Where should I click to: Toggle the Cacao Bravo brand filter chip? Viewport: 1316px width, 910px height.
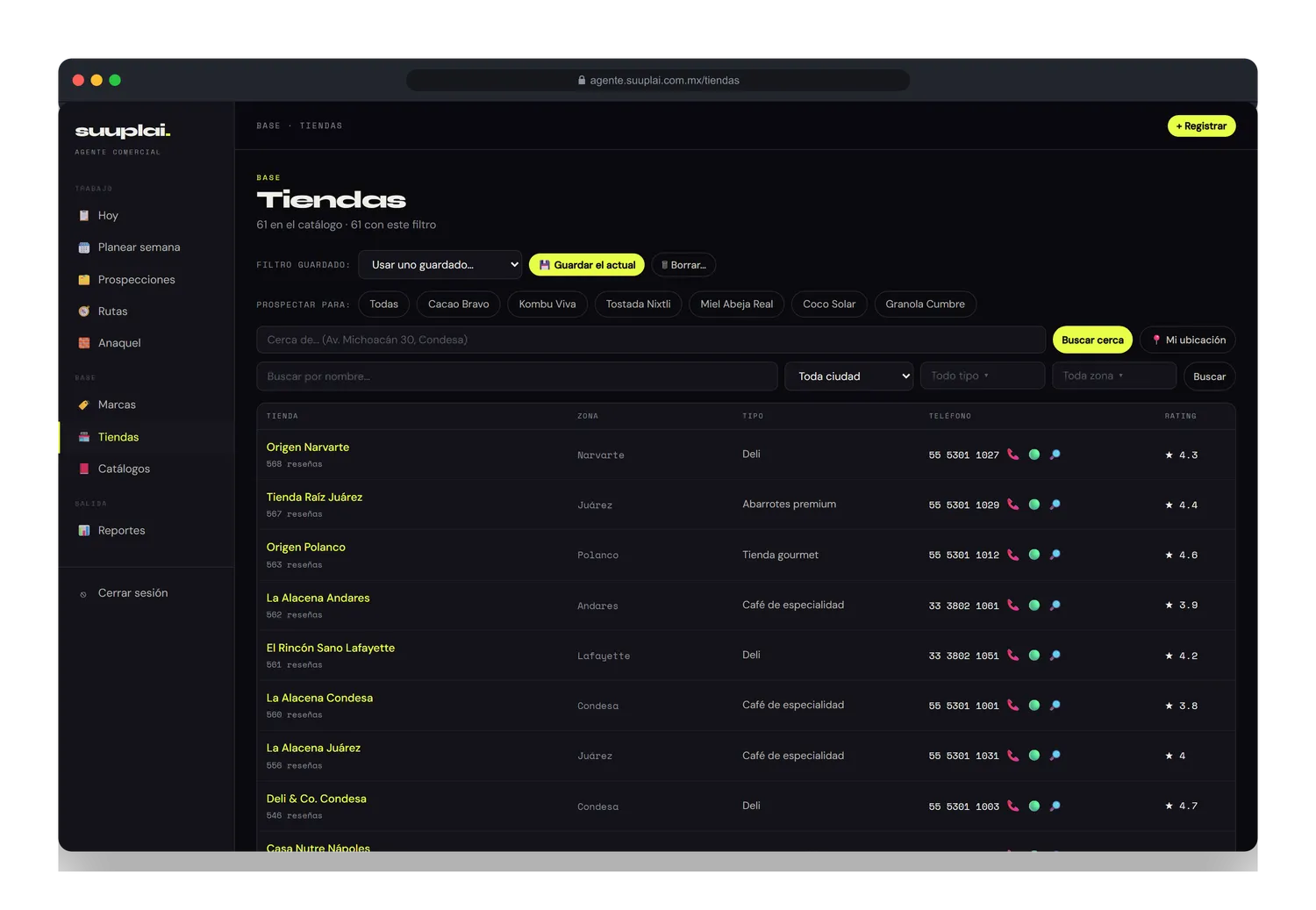click(x=459, y=305)
